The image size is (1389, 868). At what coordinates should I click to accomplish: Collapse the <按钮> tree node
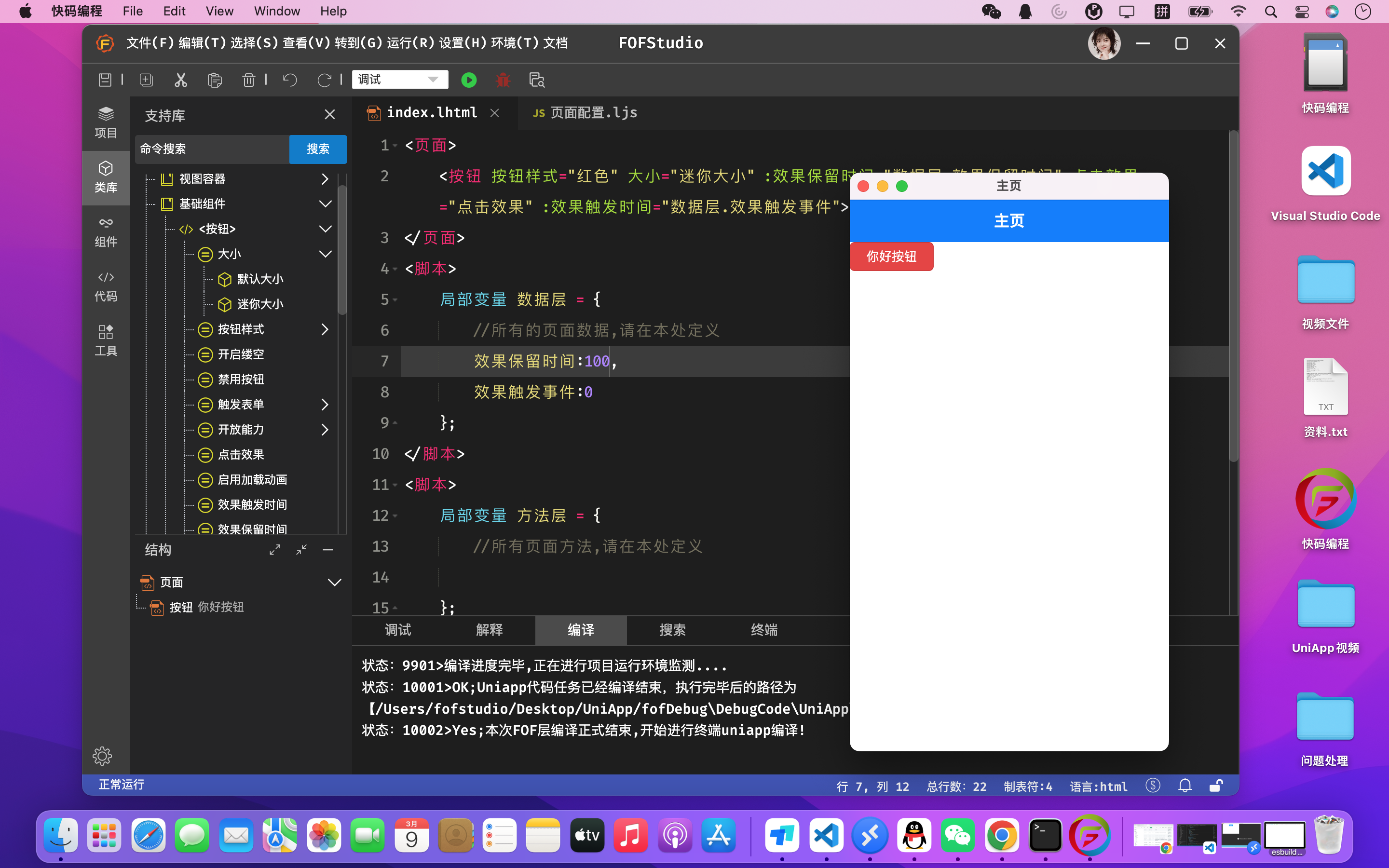pos(325,229)
